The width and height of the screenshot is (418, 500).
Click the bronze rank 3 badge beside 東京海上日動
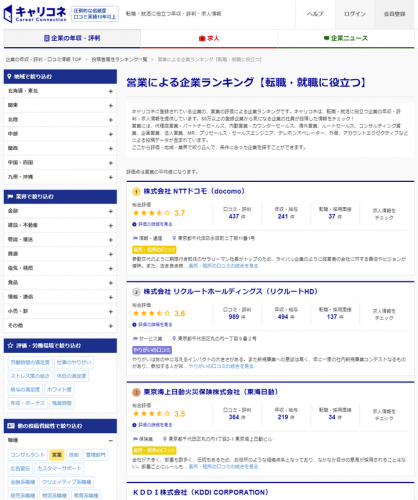pos(136,392)
